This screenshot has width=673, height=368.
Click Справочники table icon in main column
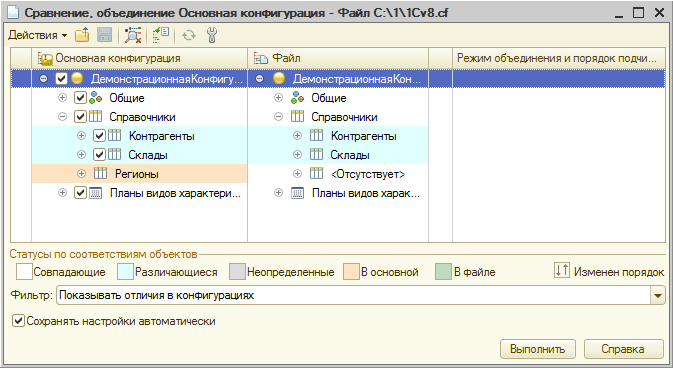[x=95, y=116]
